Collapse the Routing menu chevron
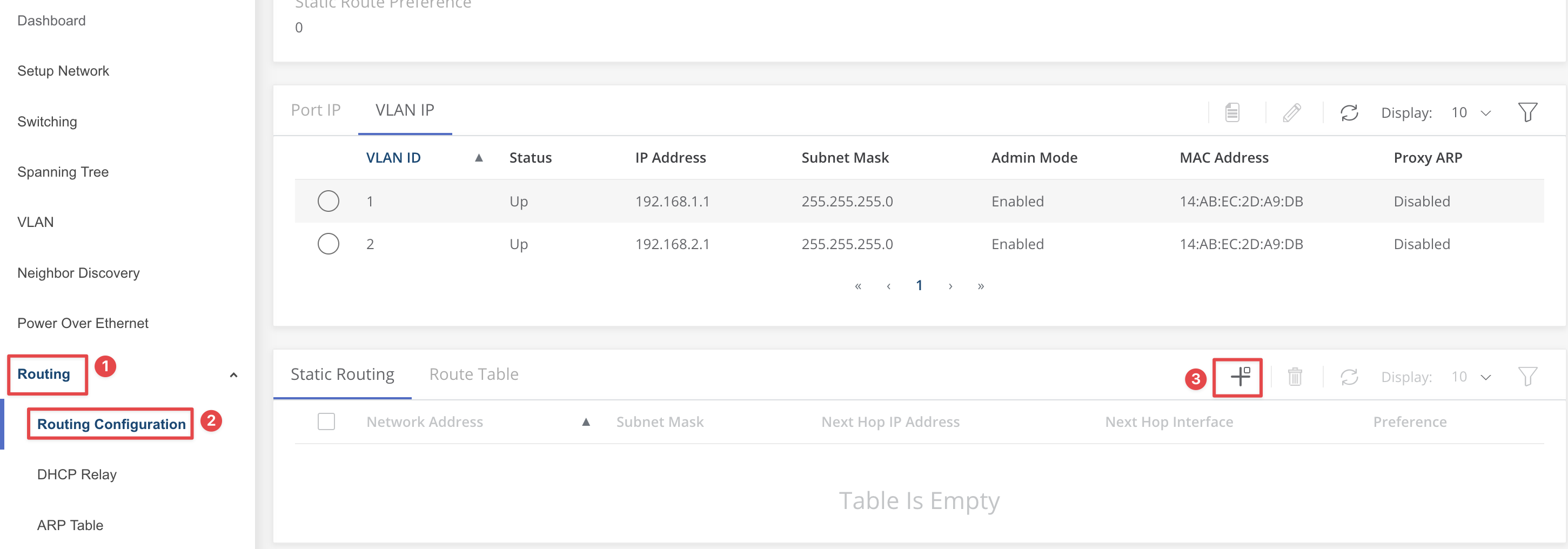Viewport: 1568px width, 549px height. 233,375
